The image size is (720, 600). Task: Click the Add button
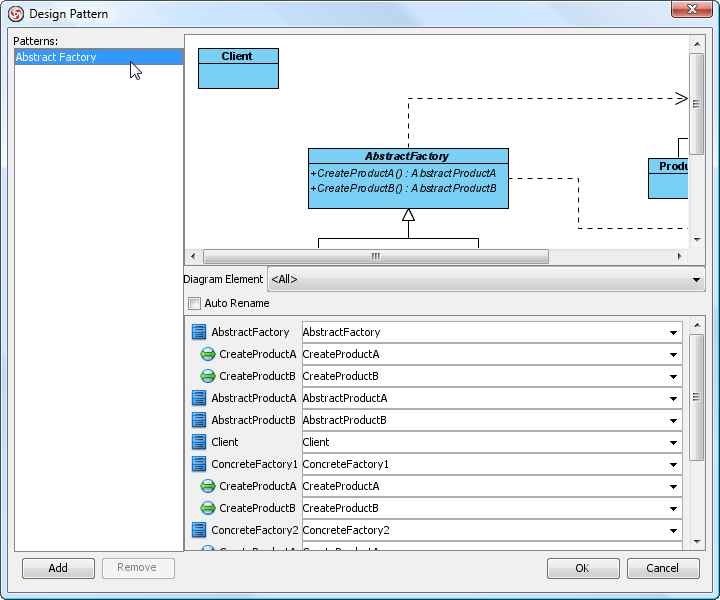click(58, 568)
